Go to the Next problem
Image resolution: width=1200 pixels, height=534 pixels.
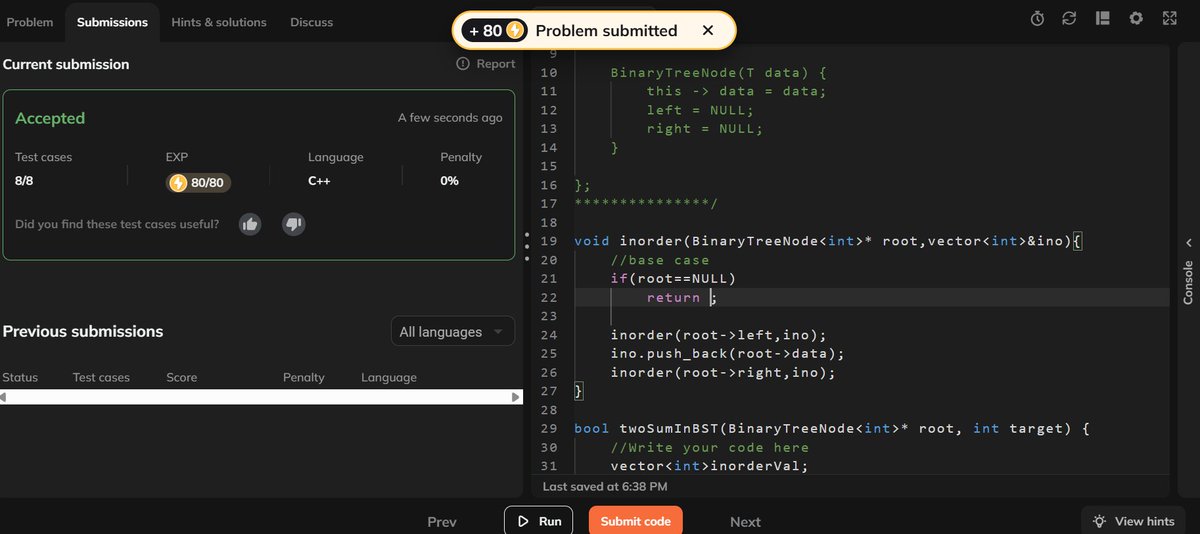pos(745,522)
